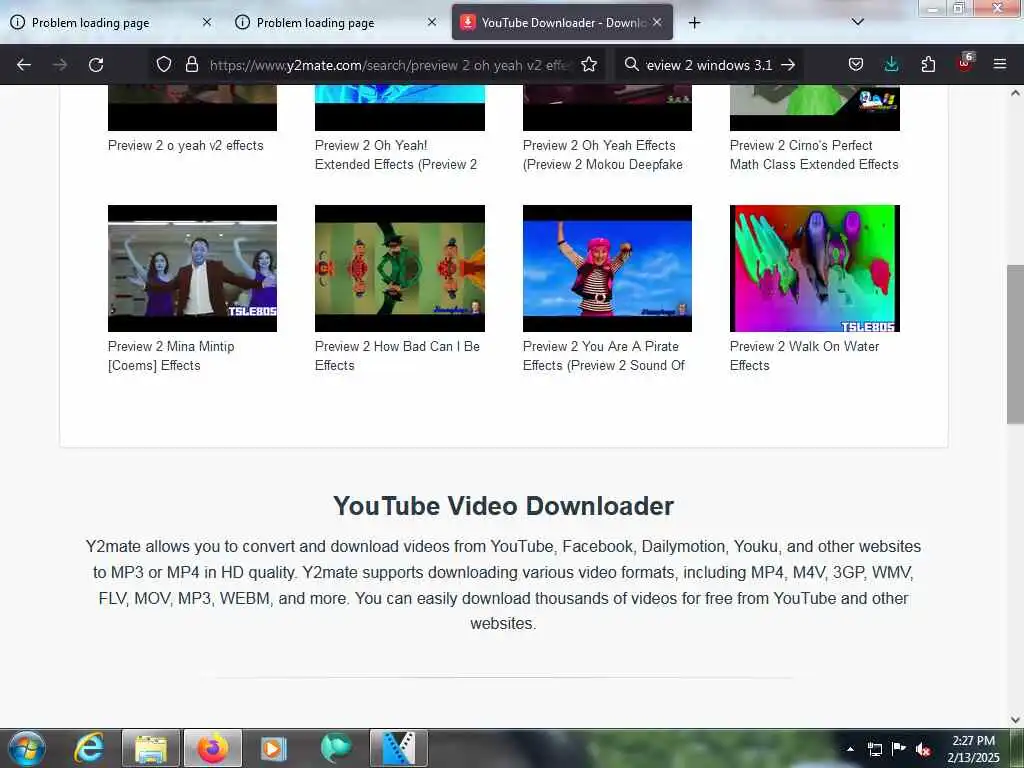This screenshot has width=1024, height=768.
Task: Click Preview 2 Cirno's Perfect Math Class title
Action: pyautogui.click(x=814, y=155)
